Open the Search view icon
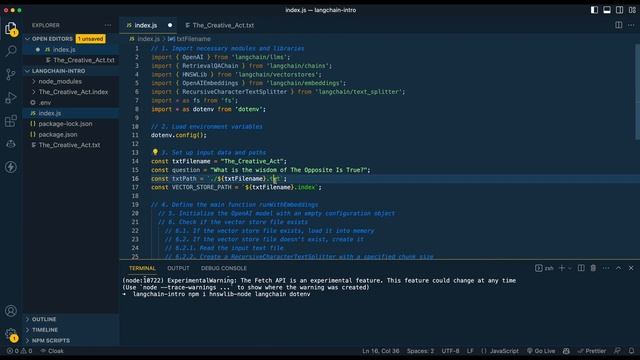The height and width of the screenshot is (360, 640). (11, 51)
